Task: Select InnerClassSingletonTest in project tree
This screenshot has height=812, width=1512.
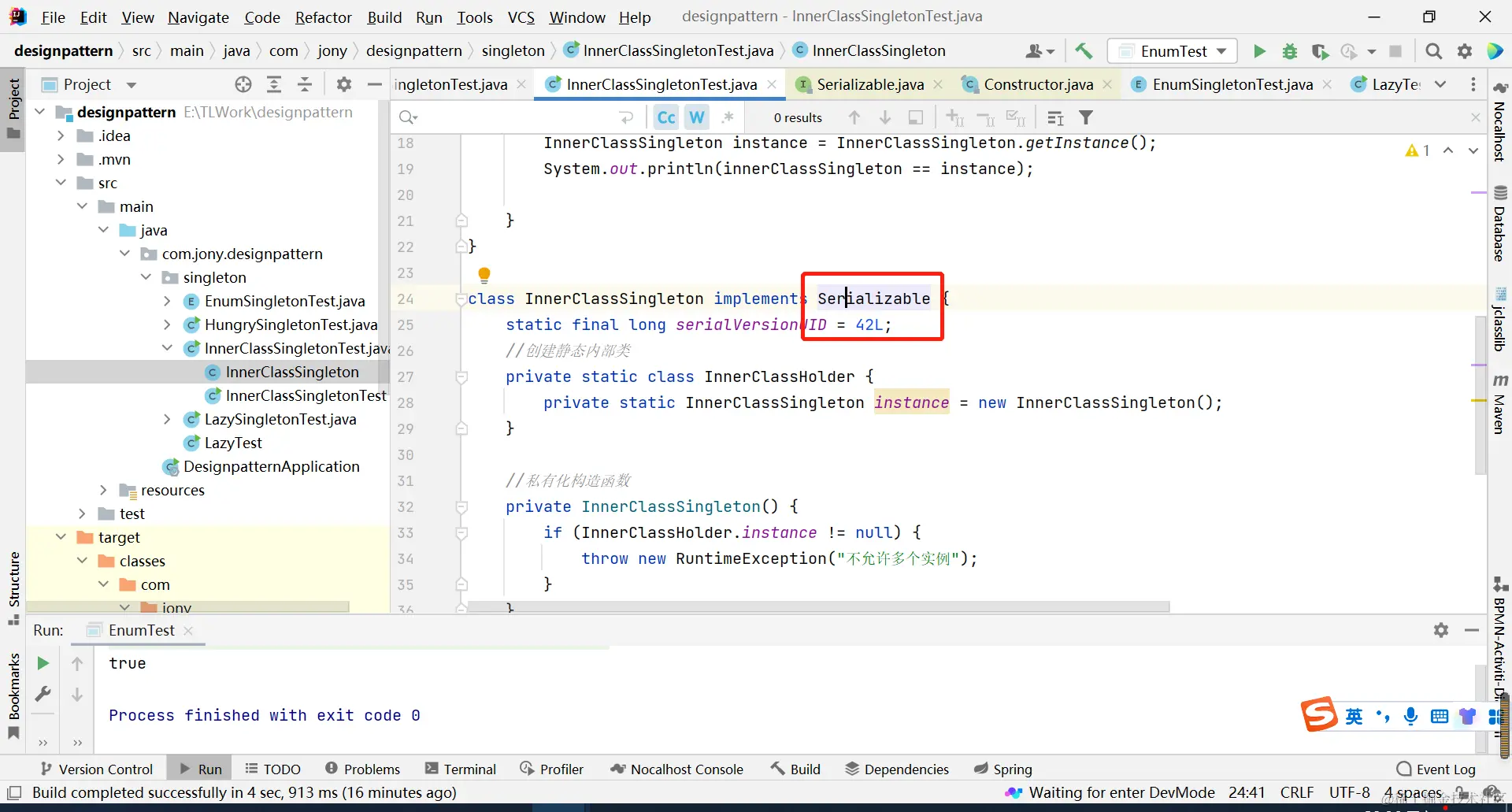Action: 306,395
